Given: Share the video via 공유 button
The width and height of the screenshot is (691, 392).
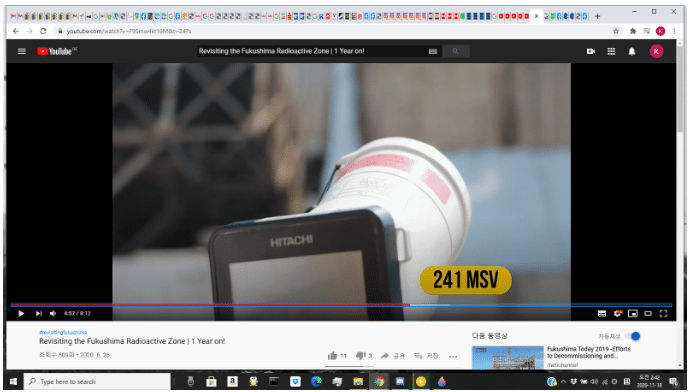Looking at the screenshot, I should click(393, 355).
